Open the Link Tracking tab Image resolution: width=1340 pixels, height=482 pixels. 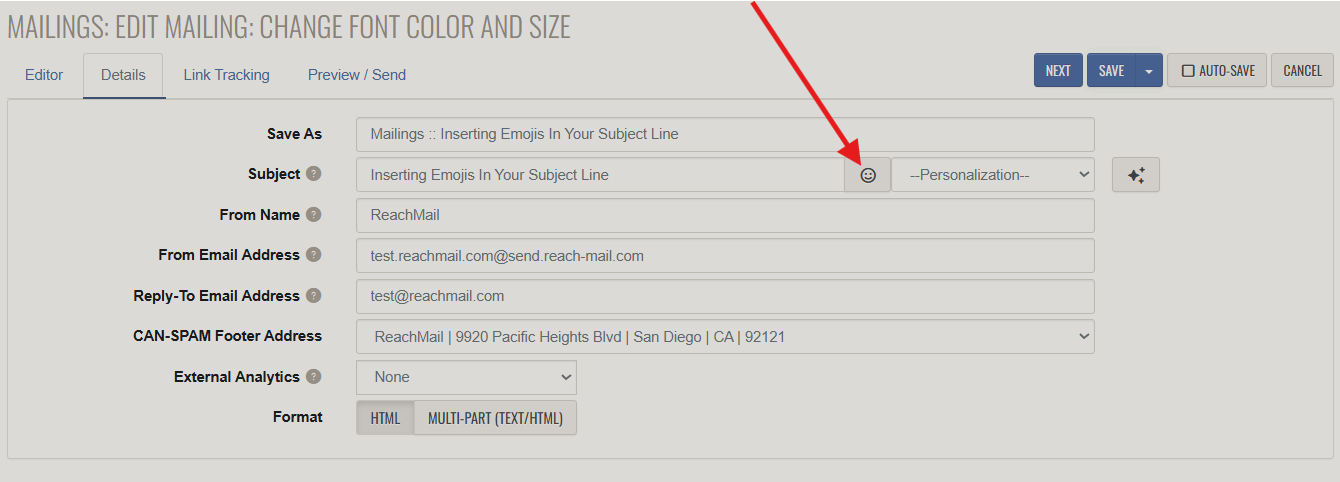coord(226,75)
